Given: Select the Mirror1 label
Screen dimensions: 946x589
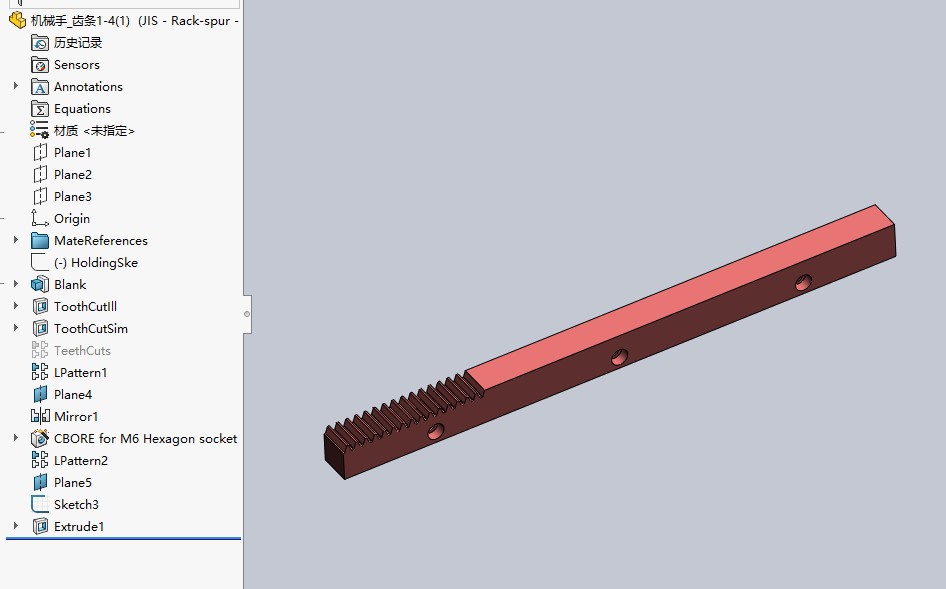Looking at the screenshot, I should click(76, 416).
